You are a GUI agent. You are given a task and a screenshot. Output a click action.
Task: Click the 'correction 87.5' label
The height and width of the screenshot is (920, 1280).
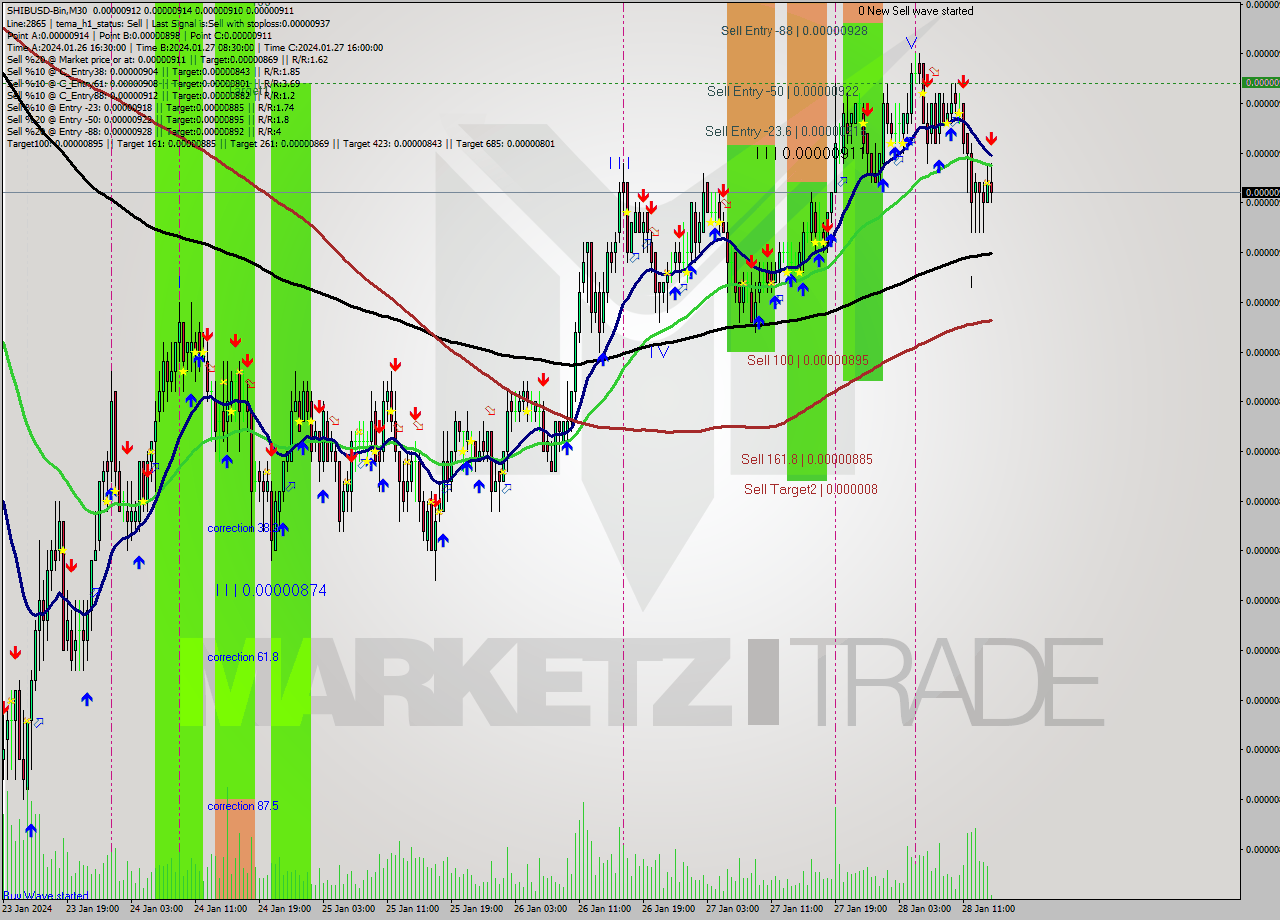point(243,806)
